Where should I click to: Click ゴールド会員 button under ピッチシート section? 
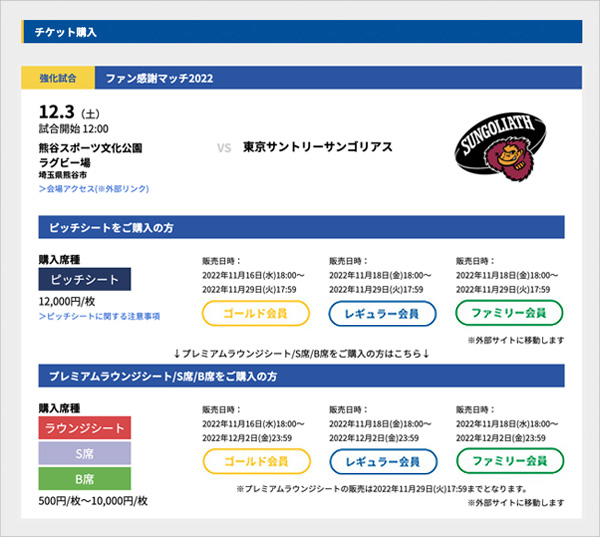256,313
